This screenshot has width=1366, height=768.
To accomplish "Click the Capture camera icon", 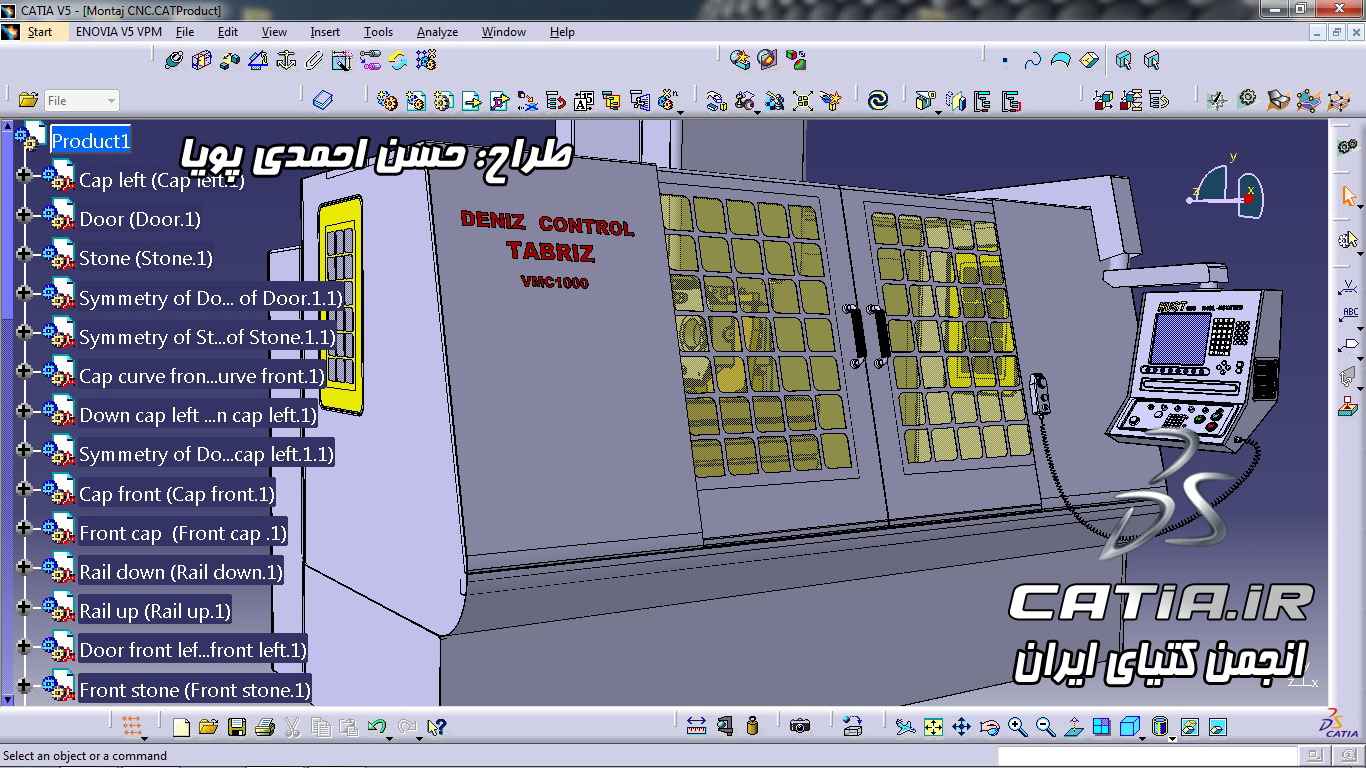I will click(x=800, y=727).
